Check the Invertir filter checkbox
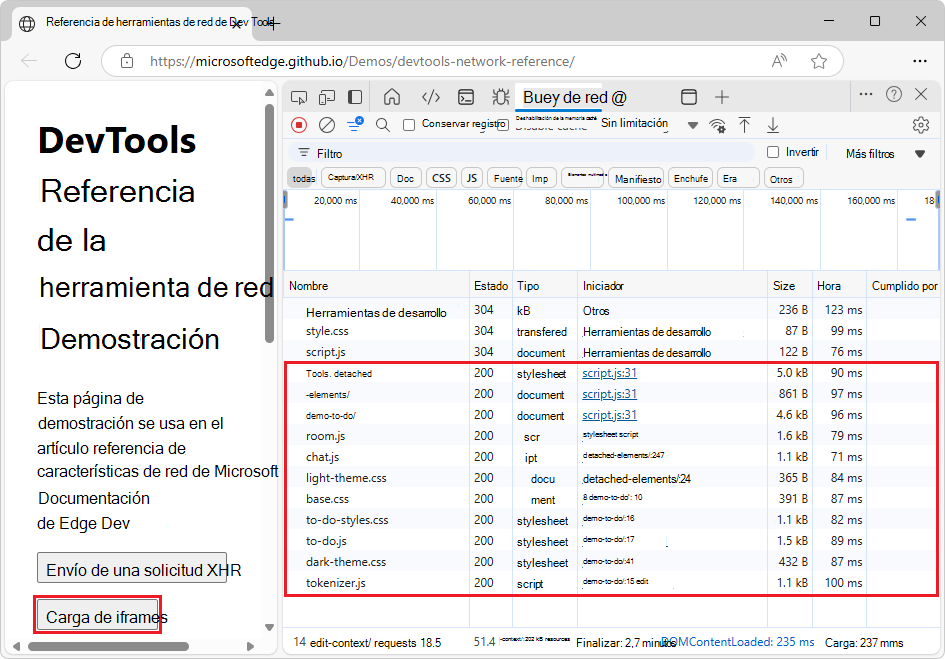This screenshot has height=659, width=945. [x=774, y=154]
